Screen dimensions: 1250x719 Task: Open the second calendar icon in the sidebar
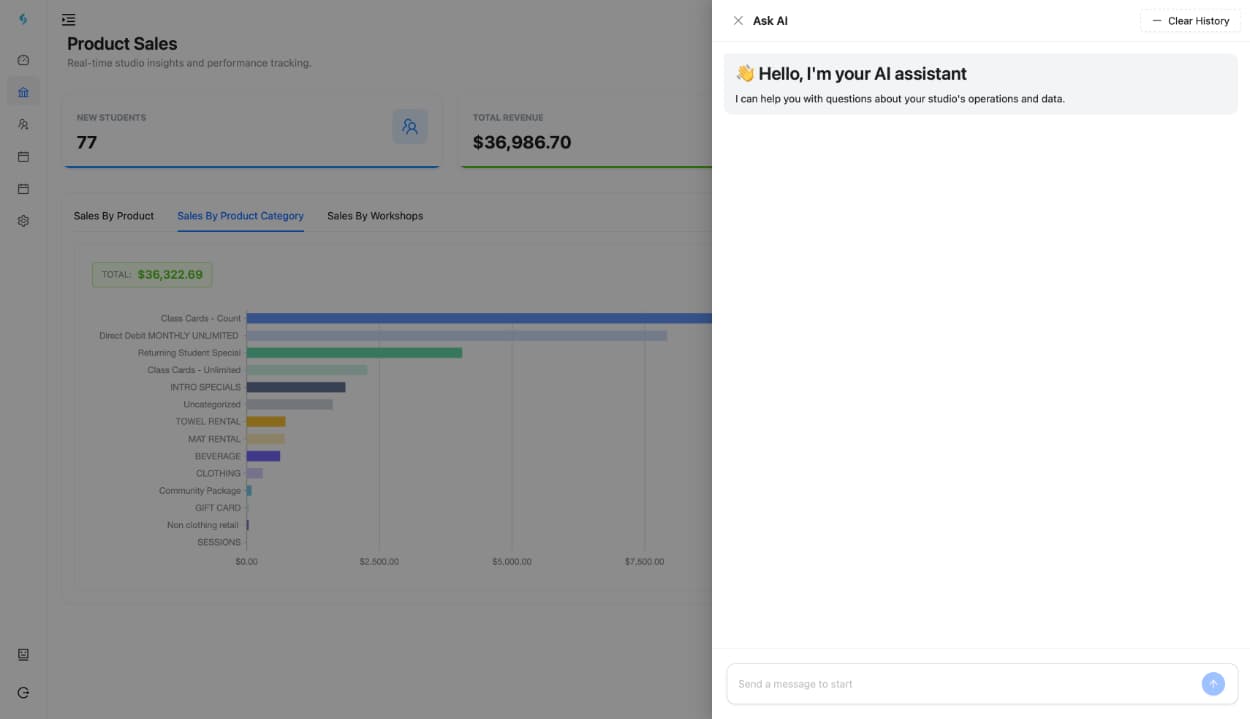22,188
